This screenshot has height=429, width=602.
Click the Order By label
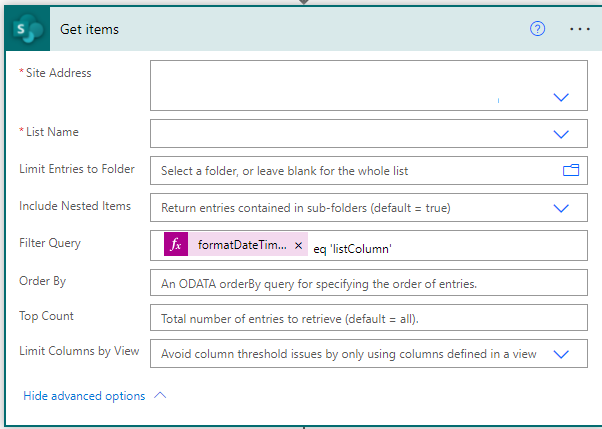point(43,281)
